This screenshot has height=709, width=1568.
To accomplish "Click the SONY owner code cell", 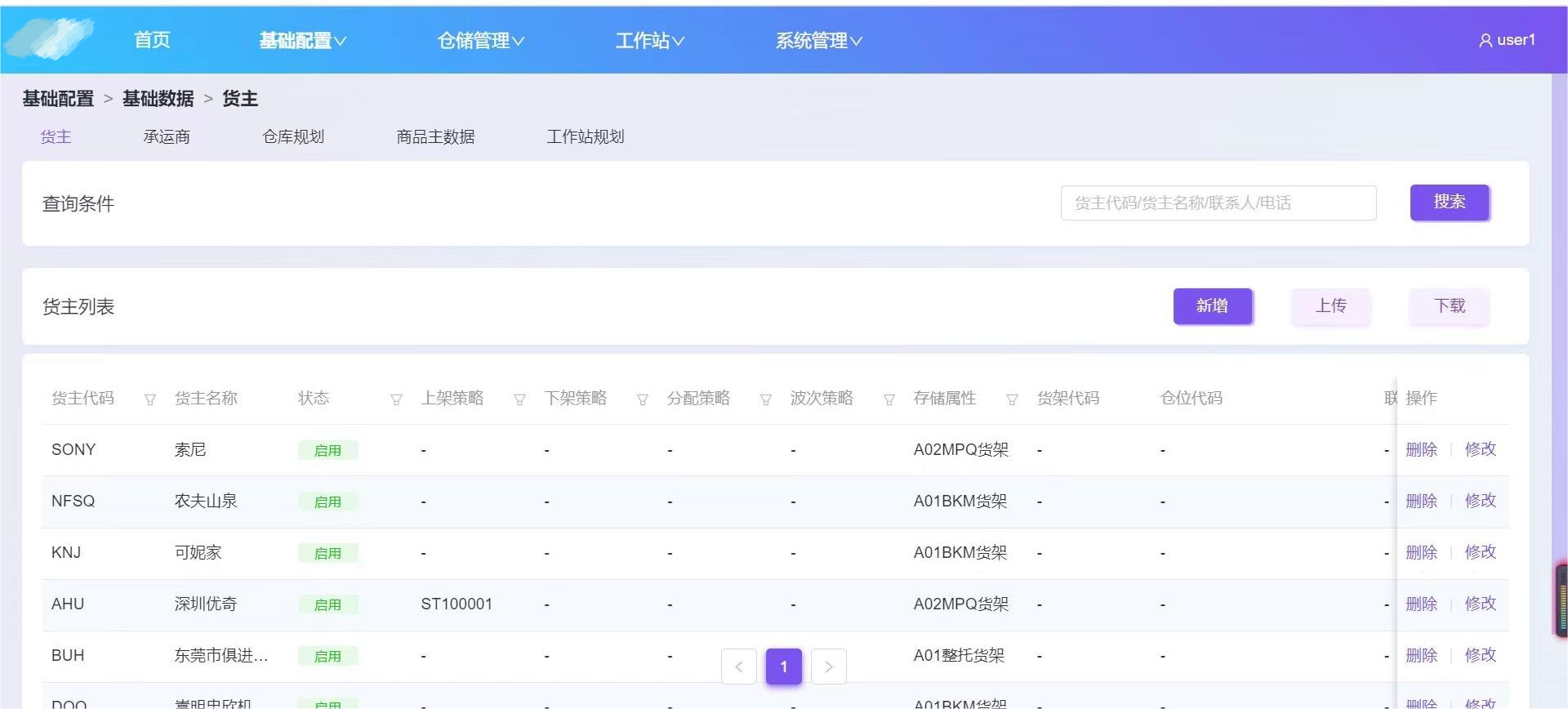I will 73,450.
